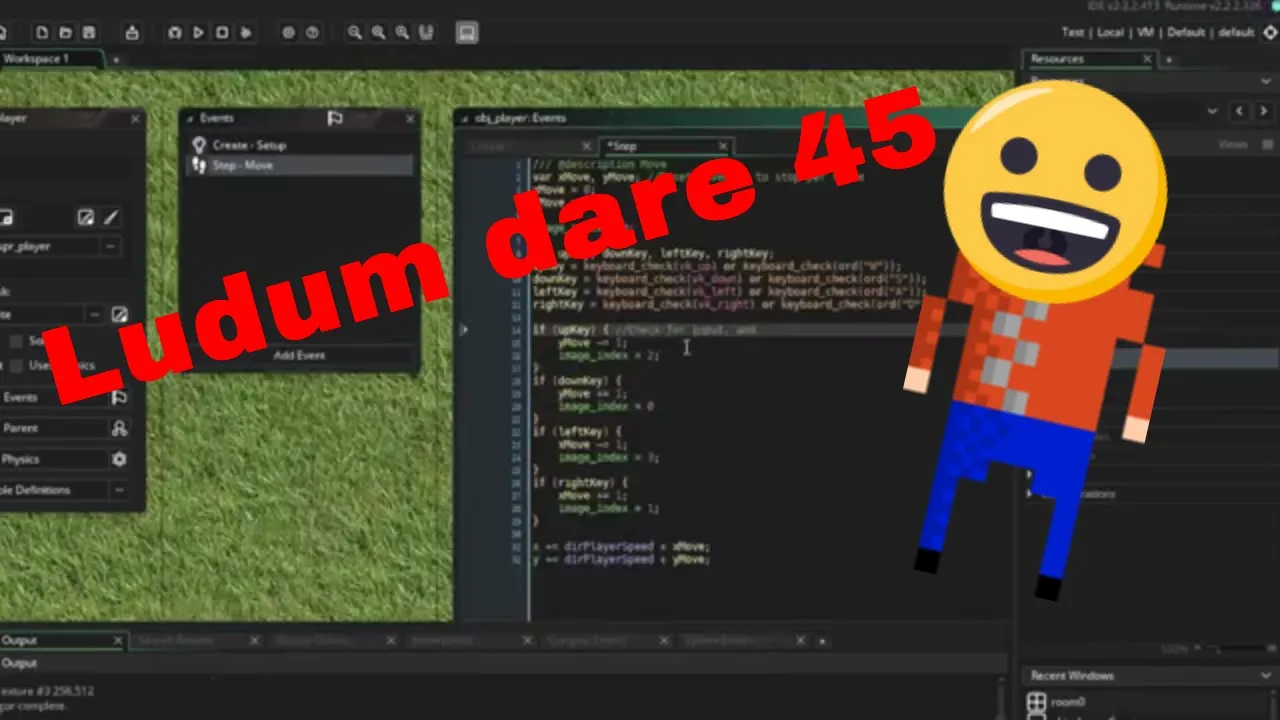Add a new workspace tab
This screenshot has width=1280, height=720.
click(115, 60)
